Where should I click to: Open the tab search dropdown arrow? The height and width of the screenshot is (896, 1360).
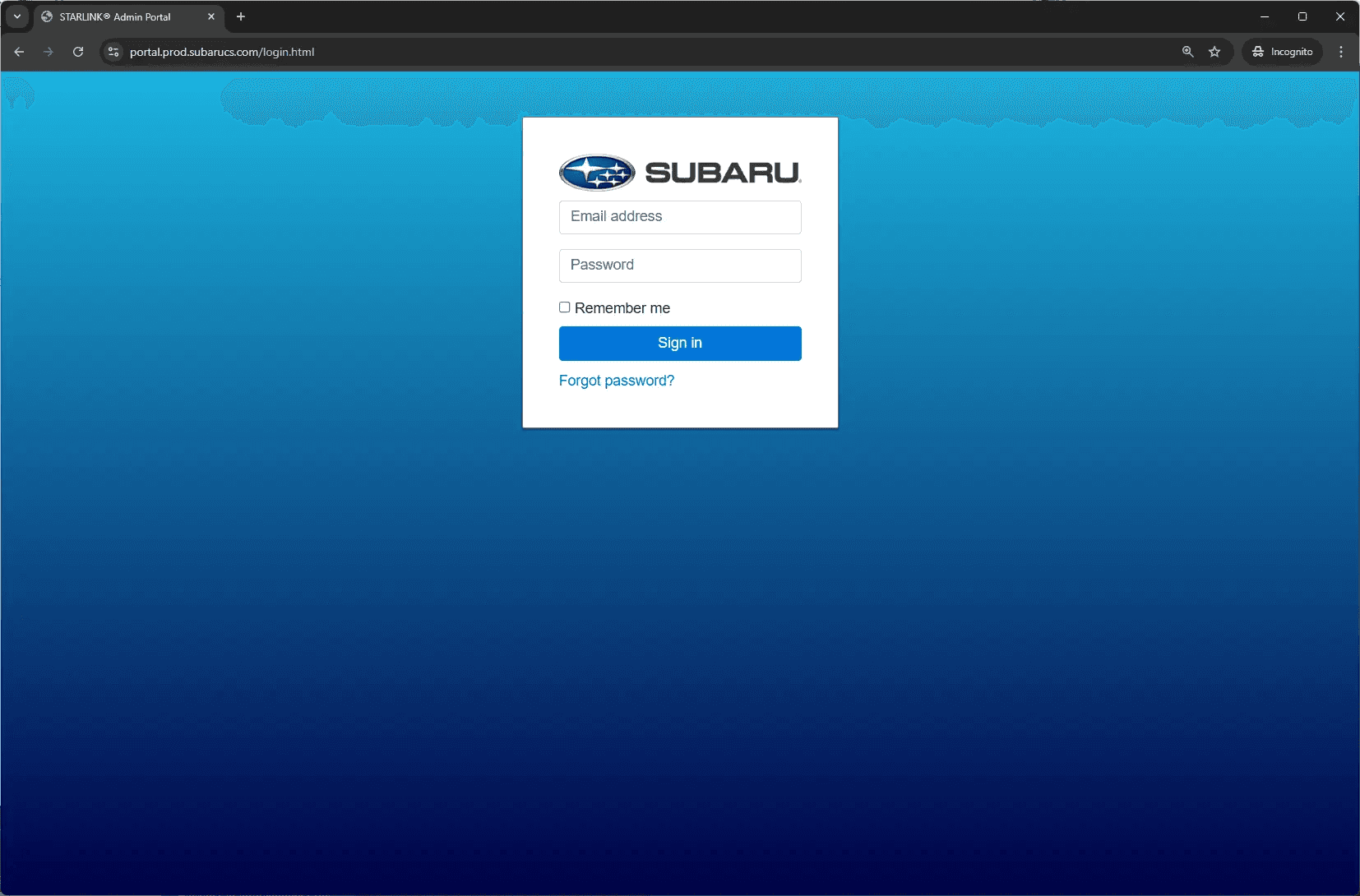pyautogui.click(x=17, y=16)
